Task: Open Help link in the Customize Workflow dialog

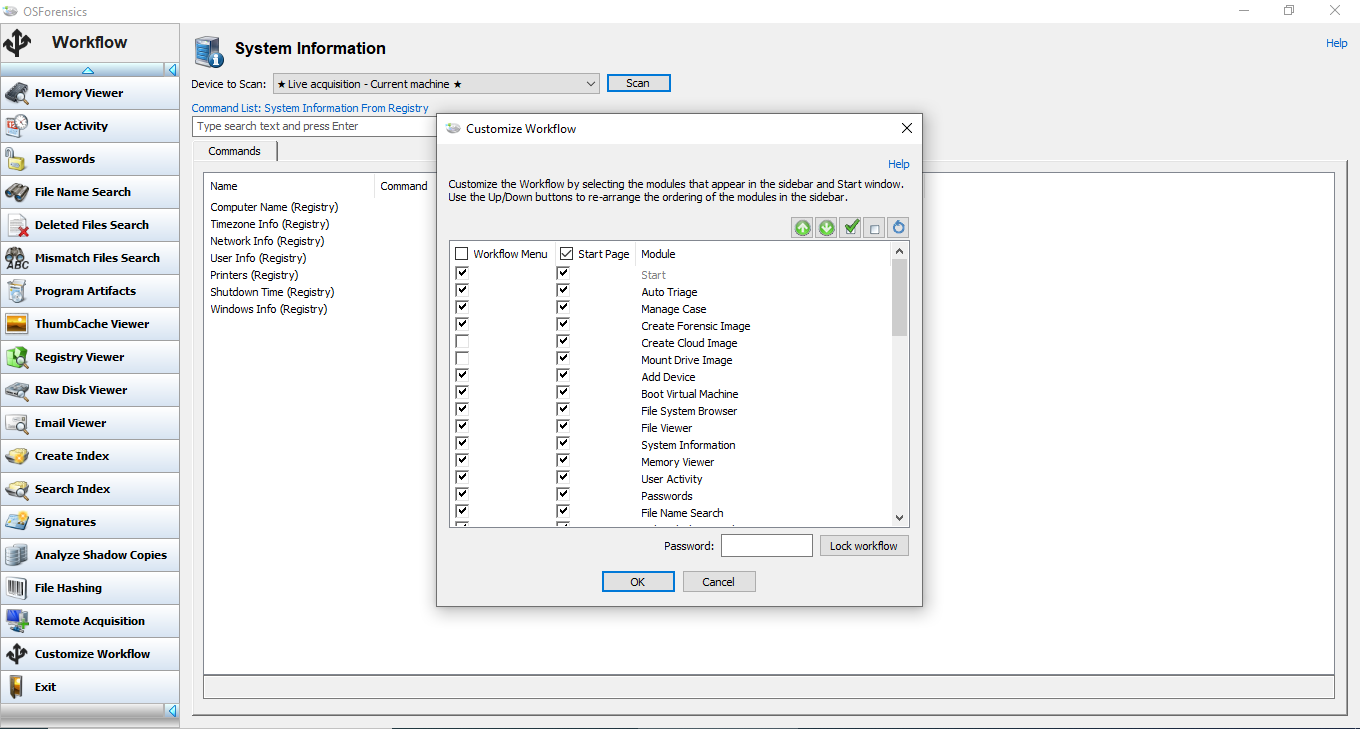Action: [899, 164]
